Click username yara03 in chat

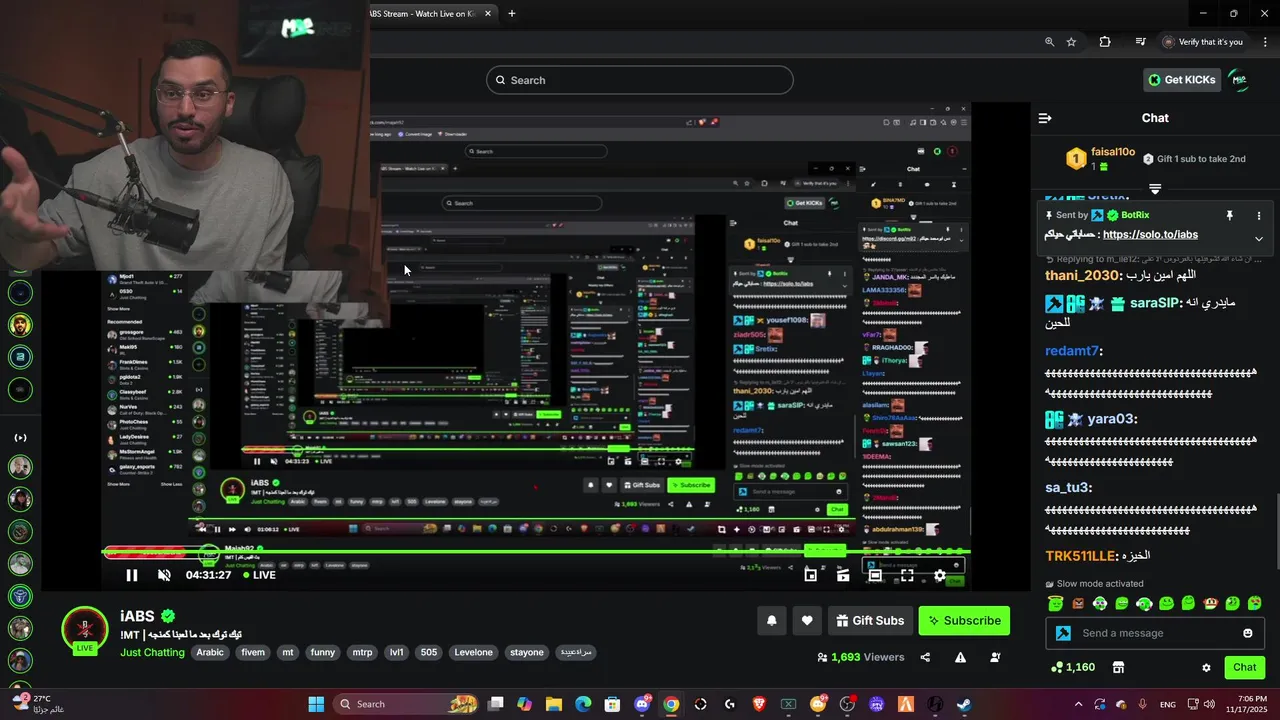(x=1112, y=419)
